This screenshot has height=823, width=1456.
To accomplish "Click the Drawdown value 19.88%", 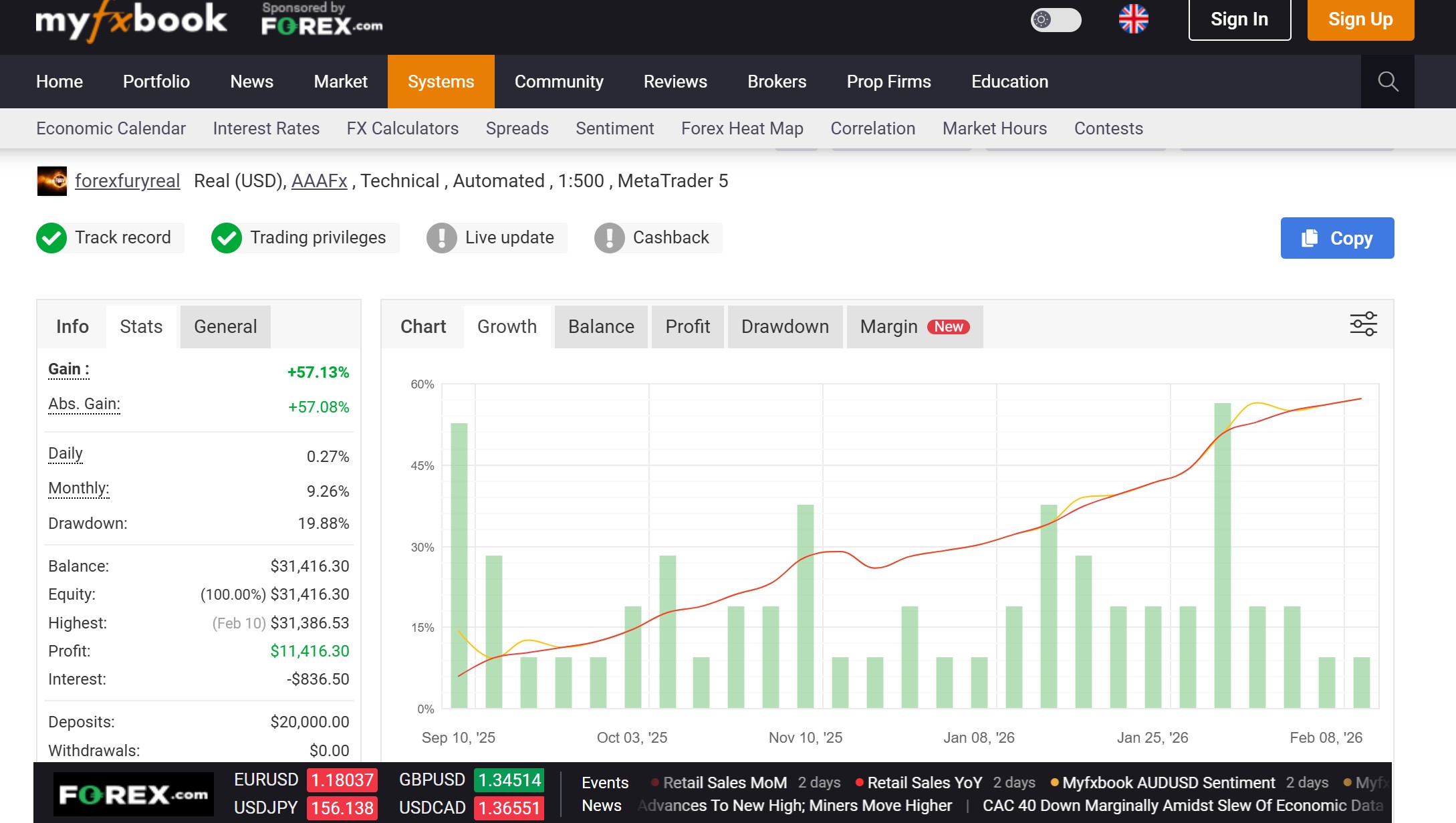I will pyautogui.click(x=324, y=523).
